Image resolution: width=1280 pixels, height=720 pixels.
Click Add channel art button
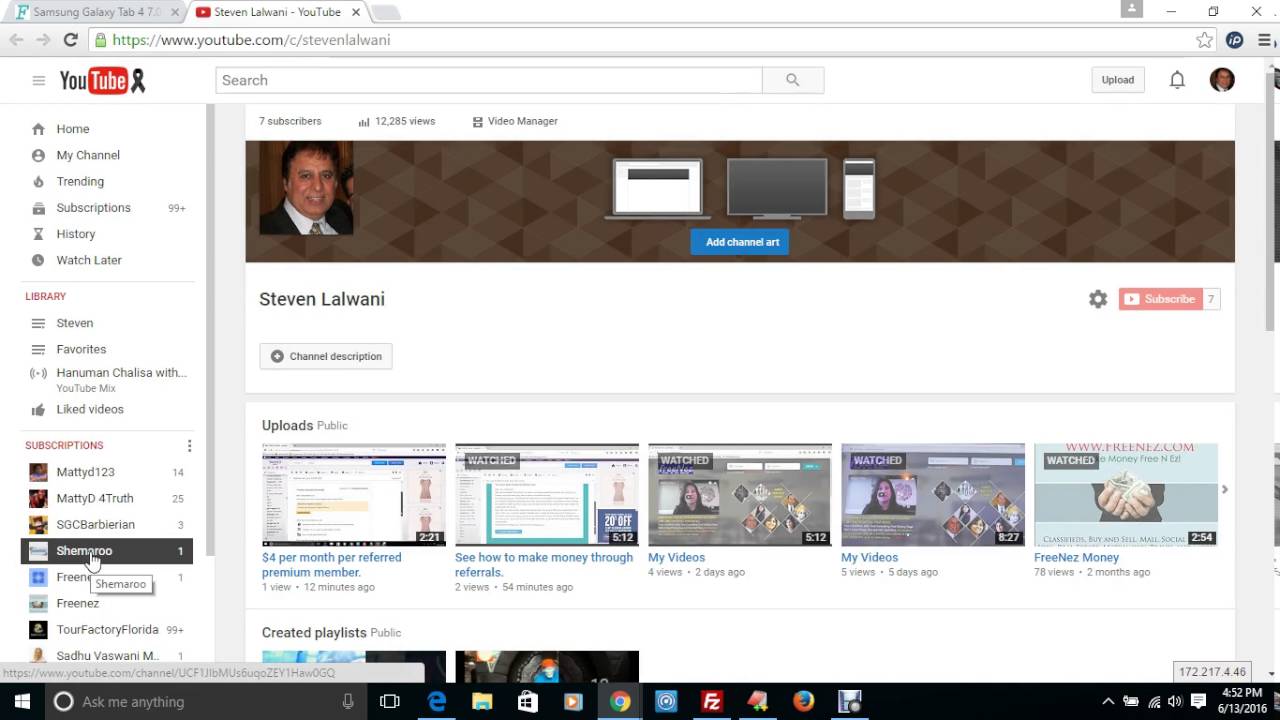[742, 242]
